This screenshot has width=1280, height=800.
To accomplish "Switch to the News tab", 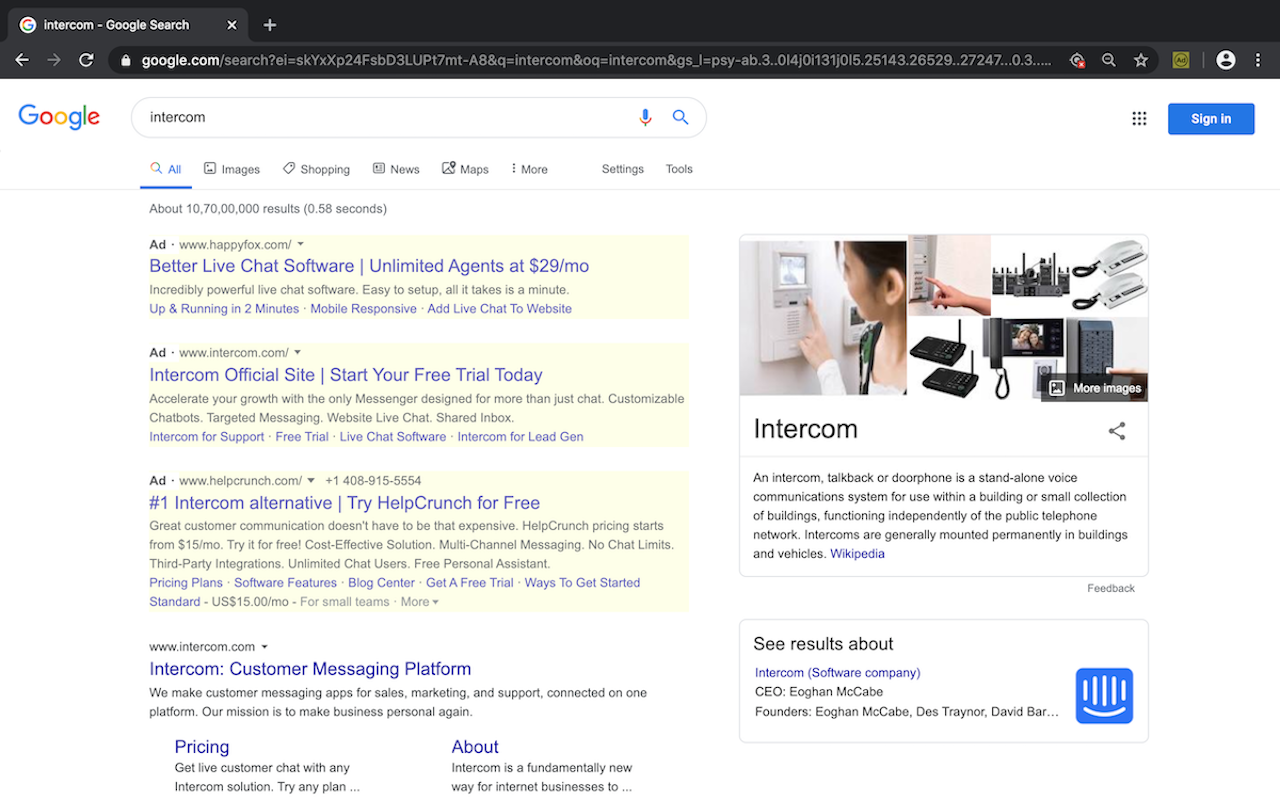I will pos(396,169).
